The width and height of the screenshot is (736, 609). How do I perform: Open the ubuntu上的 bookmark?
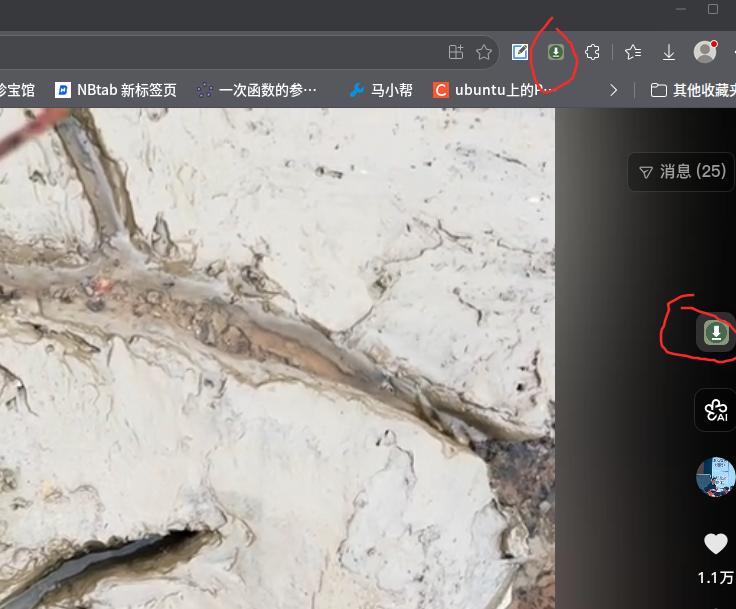click(491, 90)
